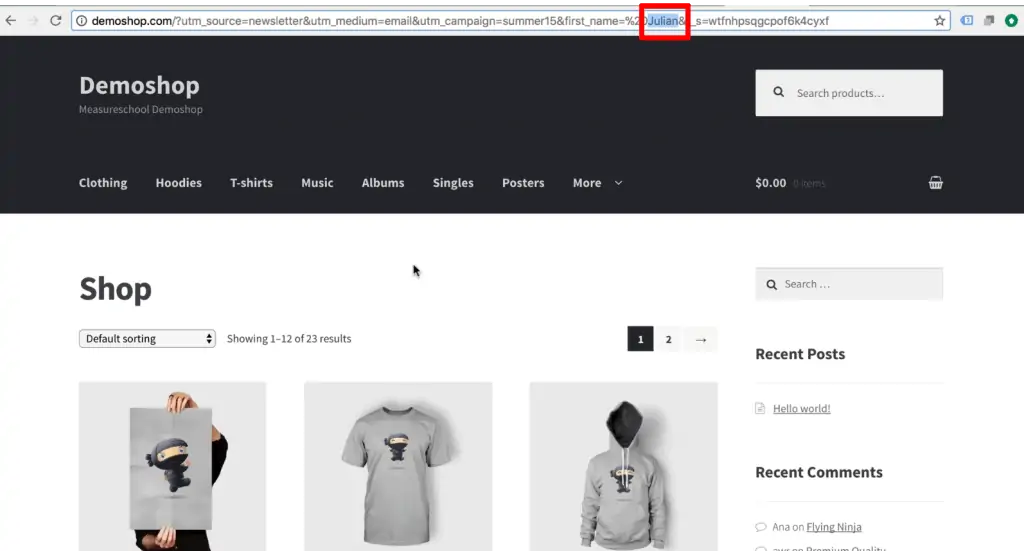Open the Clothing menu item
This screenshot has height=551, width=1024.
[103, 183]
